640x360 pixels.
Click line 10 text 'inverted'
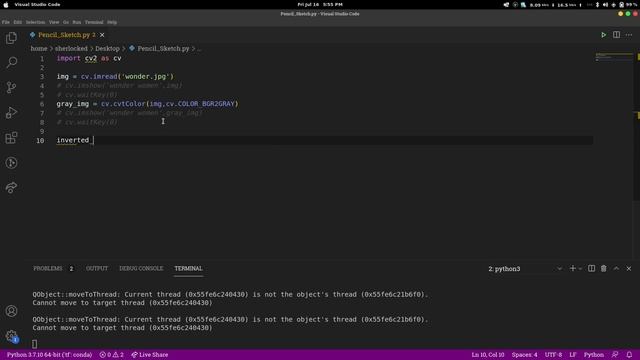[73, 140]
